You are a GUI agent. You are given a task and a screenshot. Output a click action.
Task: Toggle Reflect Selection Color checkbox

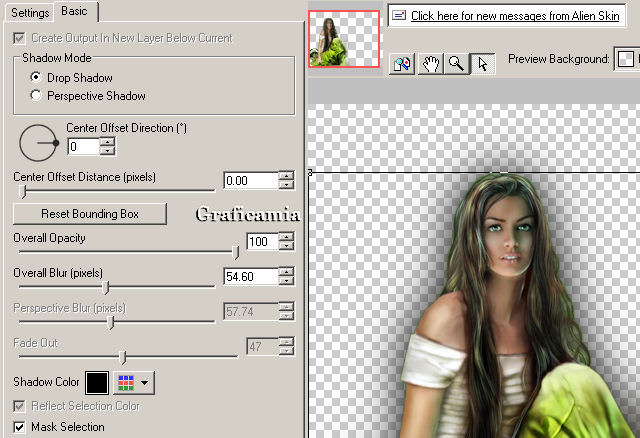tap(19, 406)
